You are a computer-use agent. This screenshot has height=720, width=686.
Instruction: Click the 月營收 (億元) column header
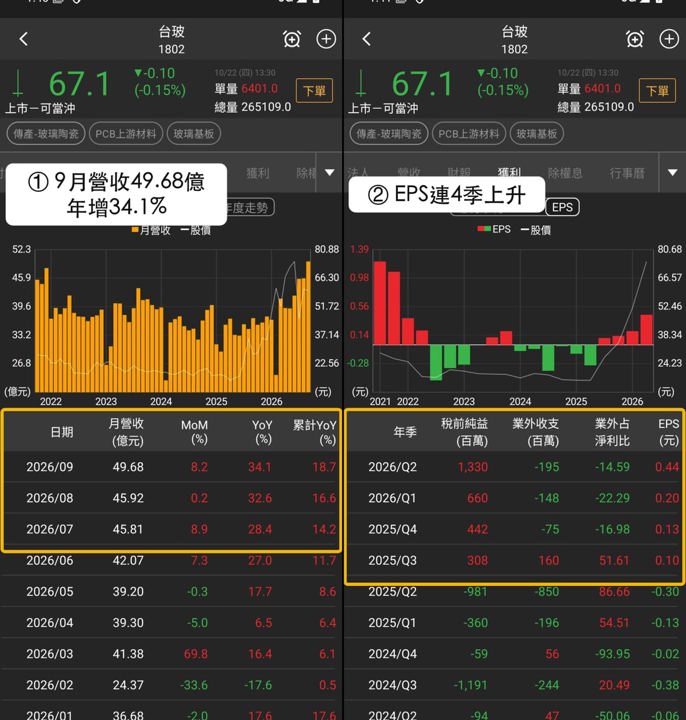pyautogui.click(x=126, y=432)
